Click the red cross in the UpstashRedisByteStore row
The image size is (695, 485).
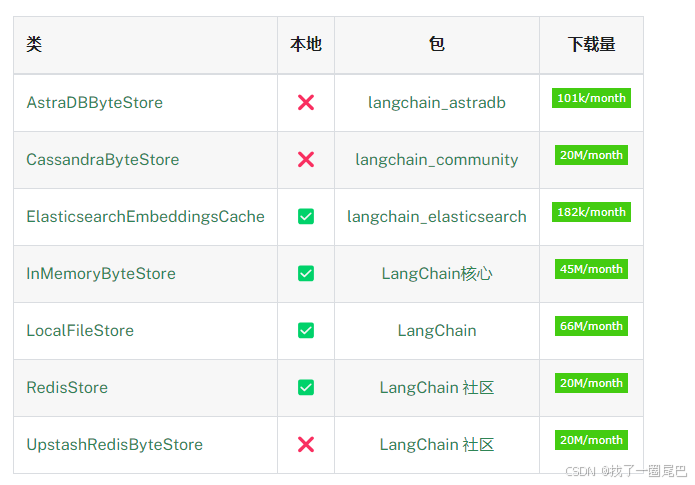[306, 444]
